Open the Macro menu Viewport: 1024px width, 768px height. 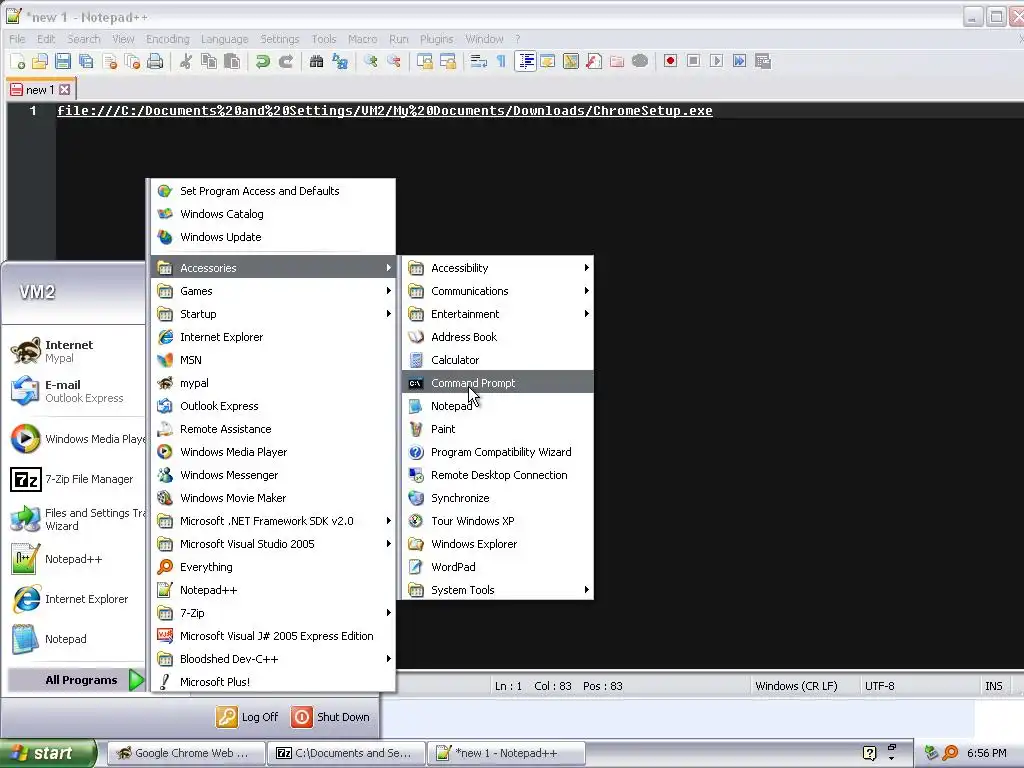point(362,39)
